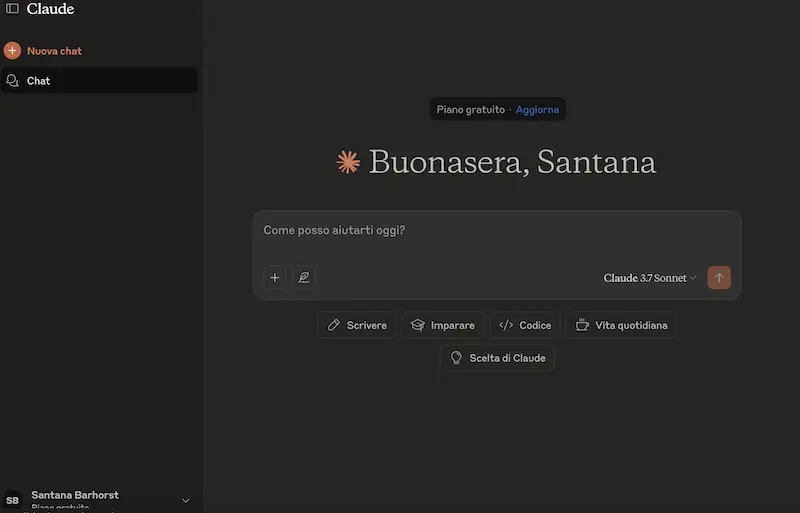Click the orange Claude starburst logo
The height and width of the screenshot is (513, 800).
(x=348, y=162)
